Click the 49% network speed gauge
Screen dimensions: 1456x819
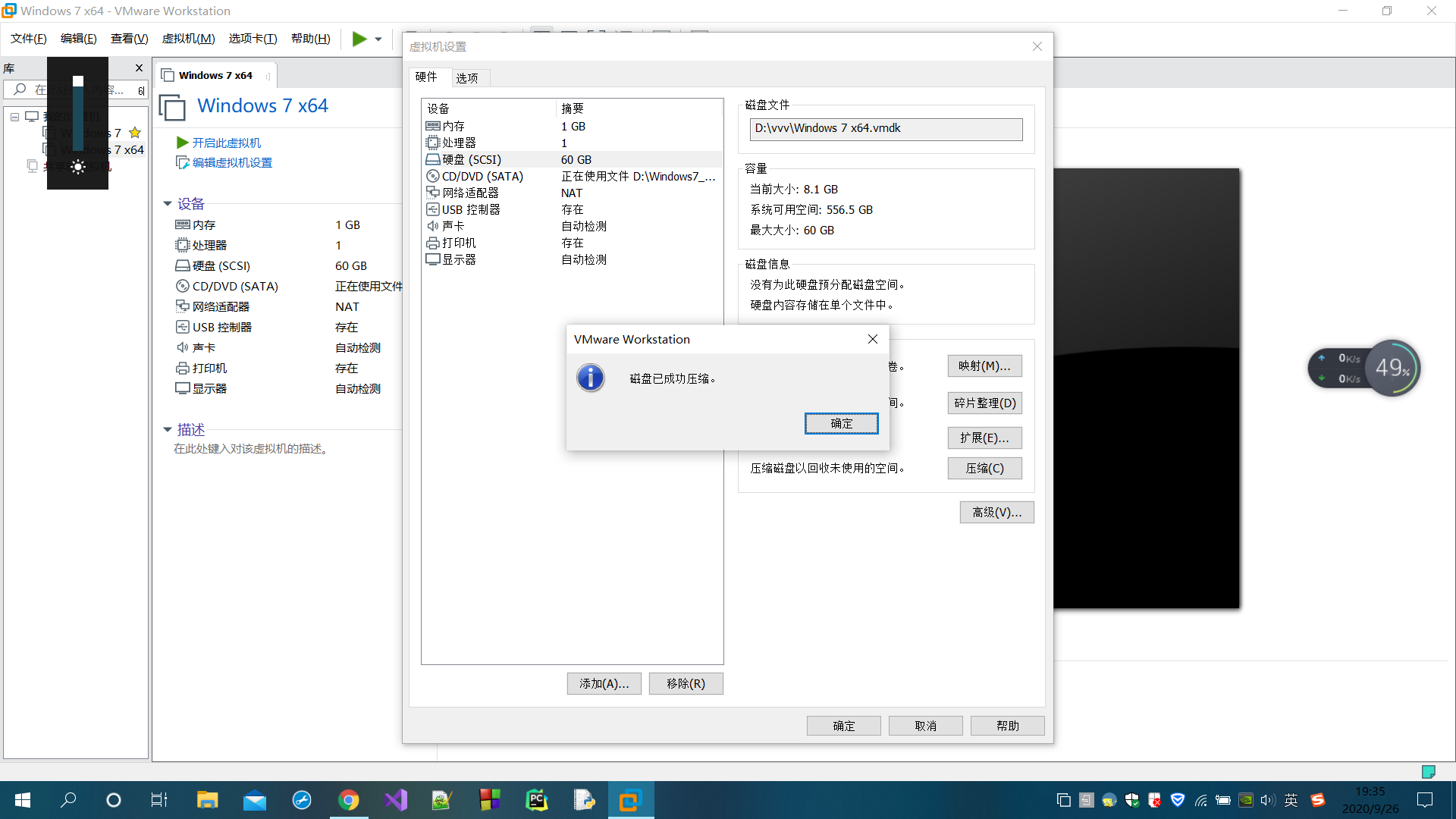(x=1392, y=368)
